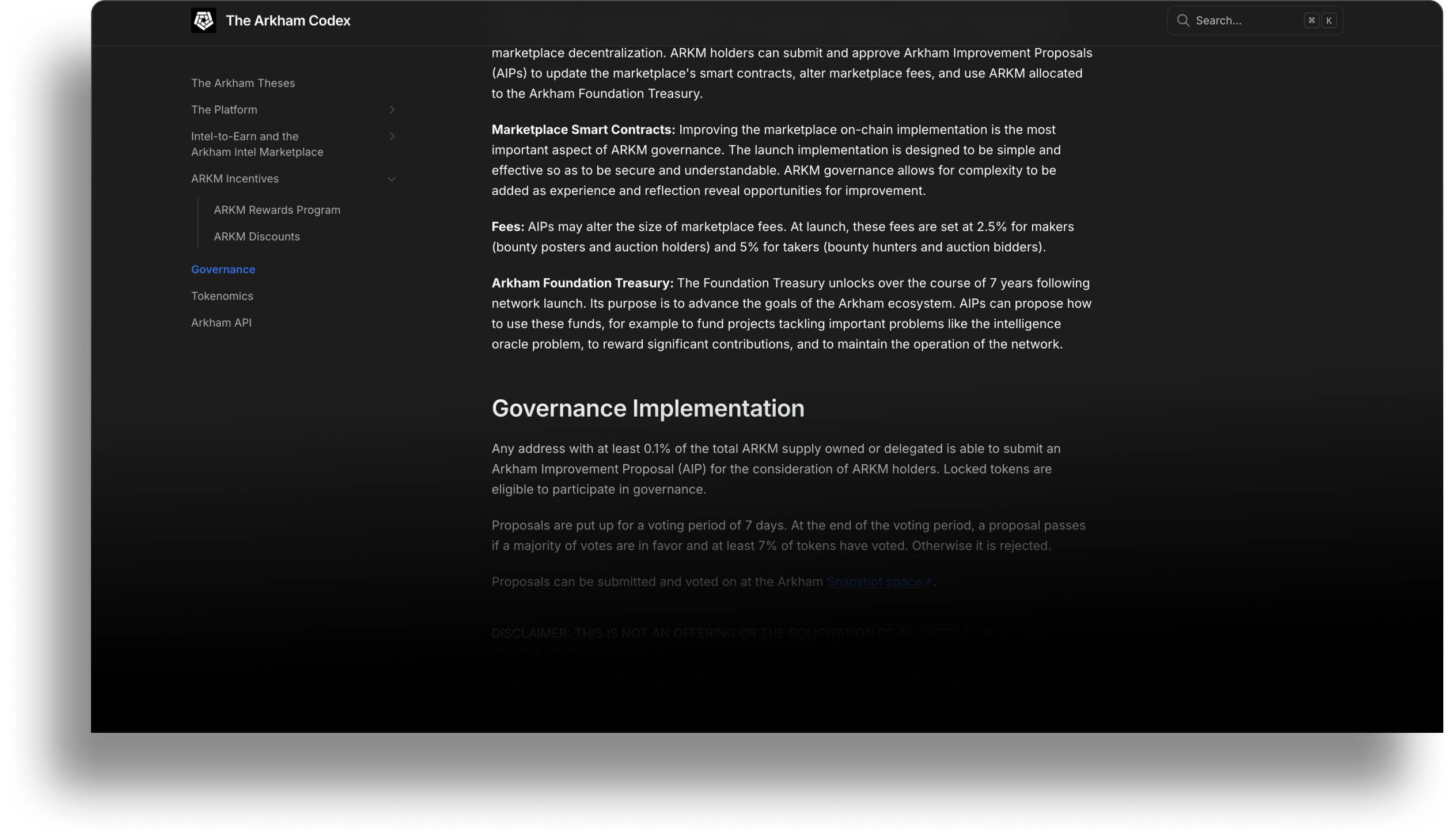Click the K shortcut key badge
This screenshot has width=1456, height=840.
pyautogui.click(x=1329, y=21)
